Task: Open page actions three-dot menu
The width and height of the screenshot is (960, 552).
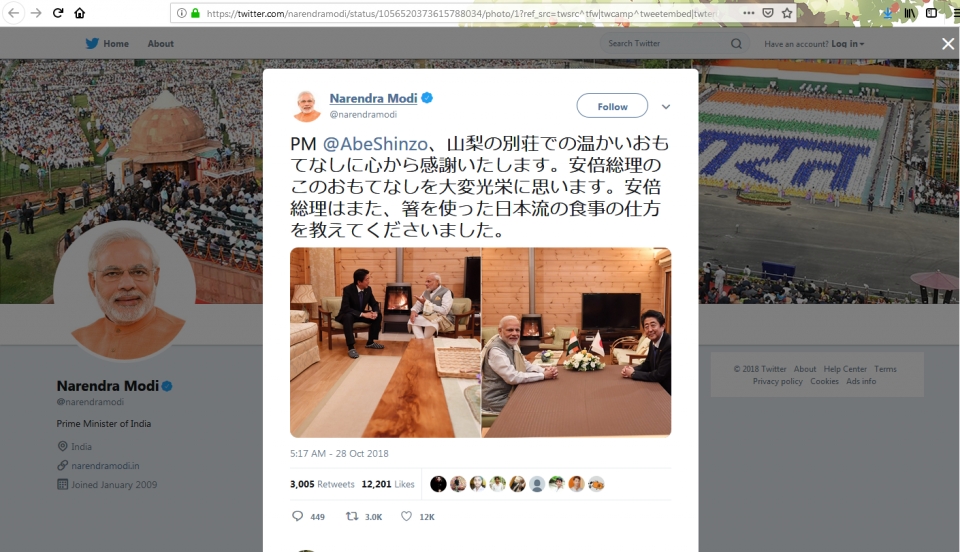Action: coord(749,13)
